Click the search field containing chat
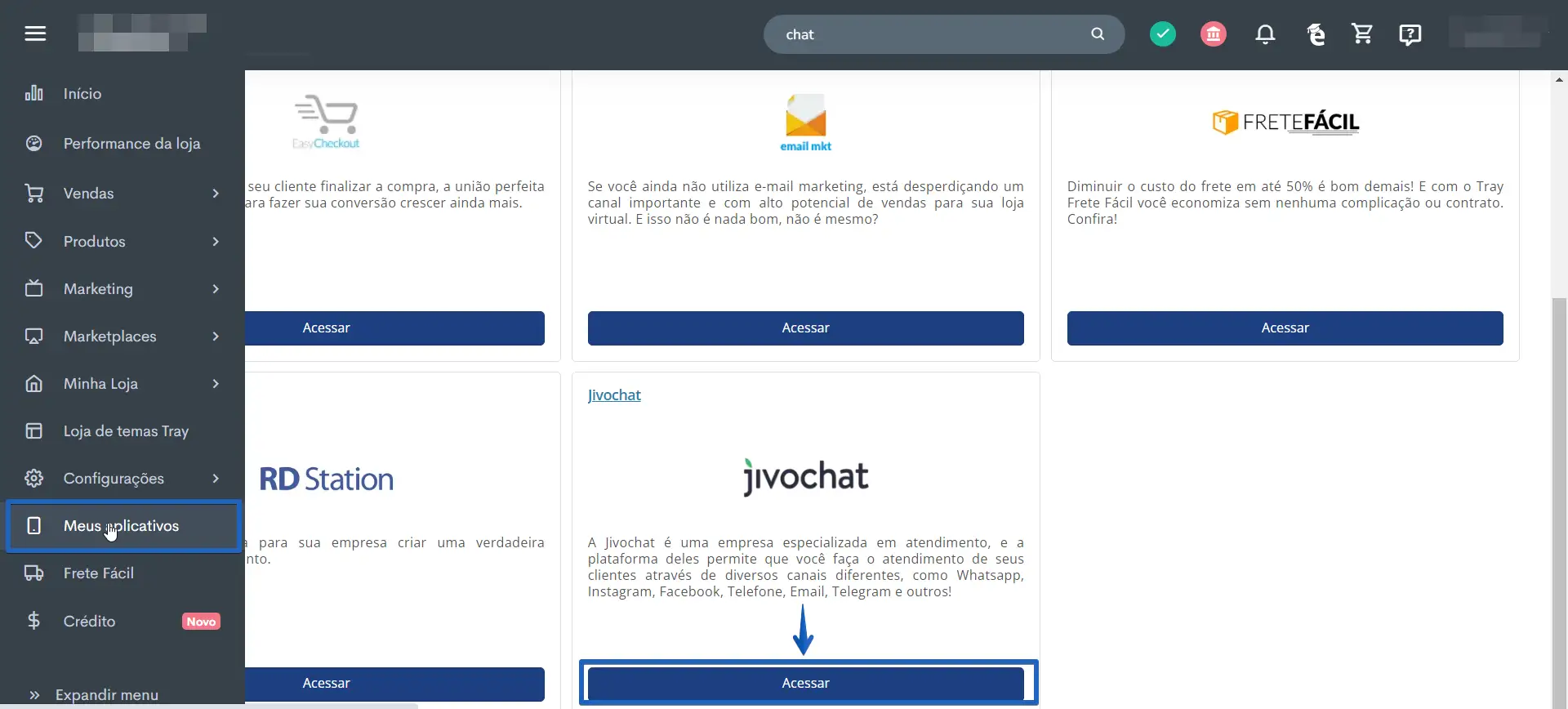The height and width of the screenshot is (709, 1568). 944,34
